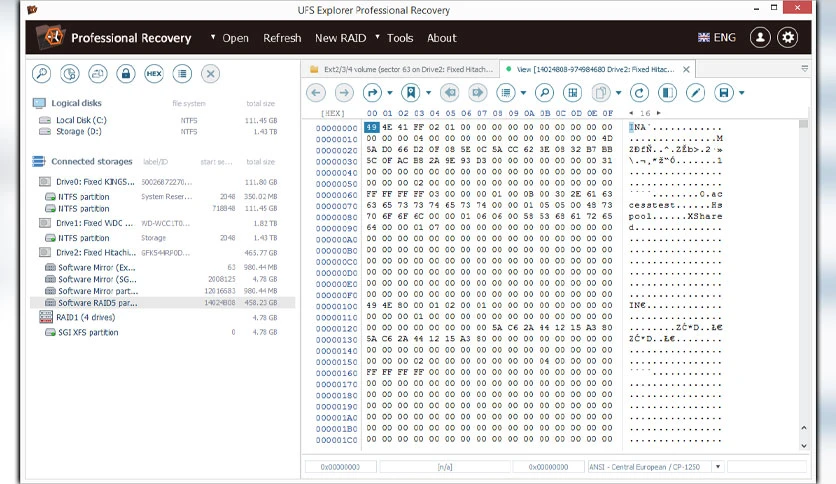Open the Tools menu
This screenshot has width=836, height=484.
tap(400, 38)
